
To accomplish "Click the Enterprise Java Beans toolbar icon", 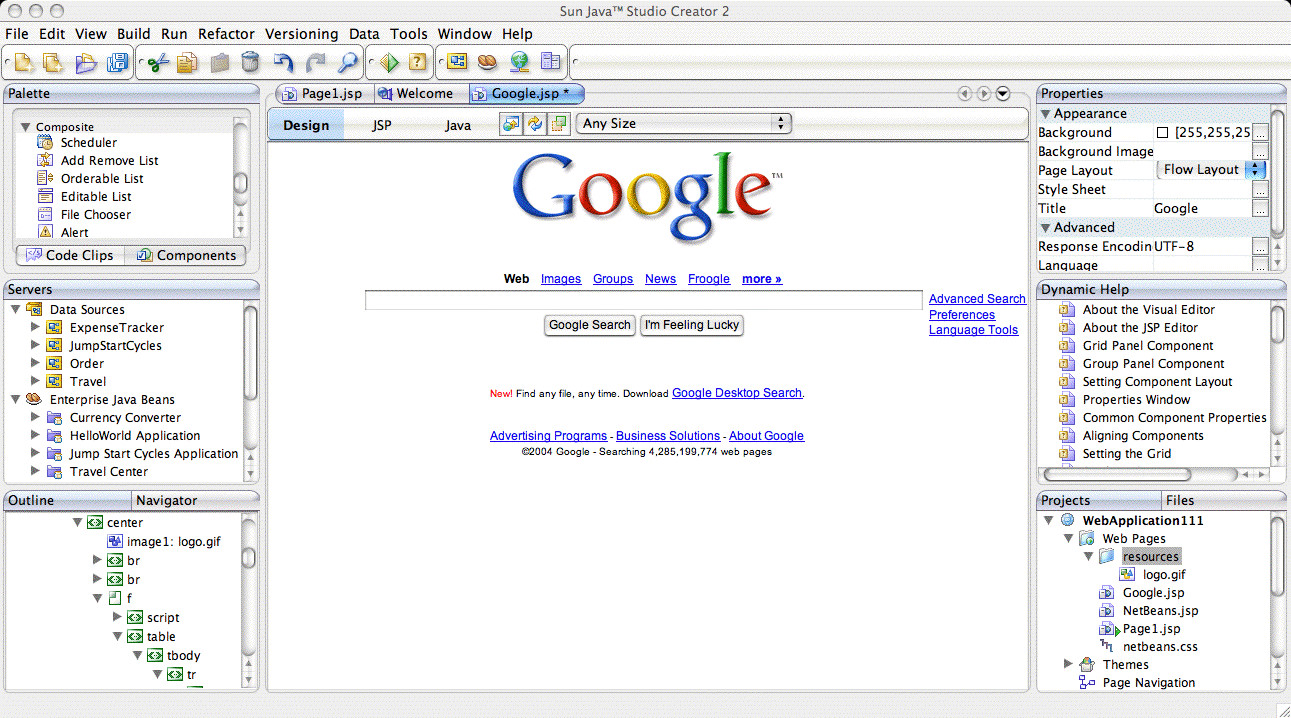I will pos(487,63).
